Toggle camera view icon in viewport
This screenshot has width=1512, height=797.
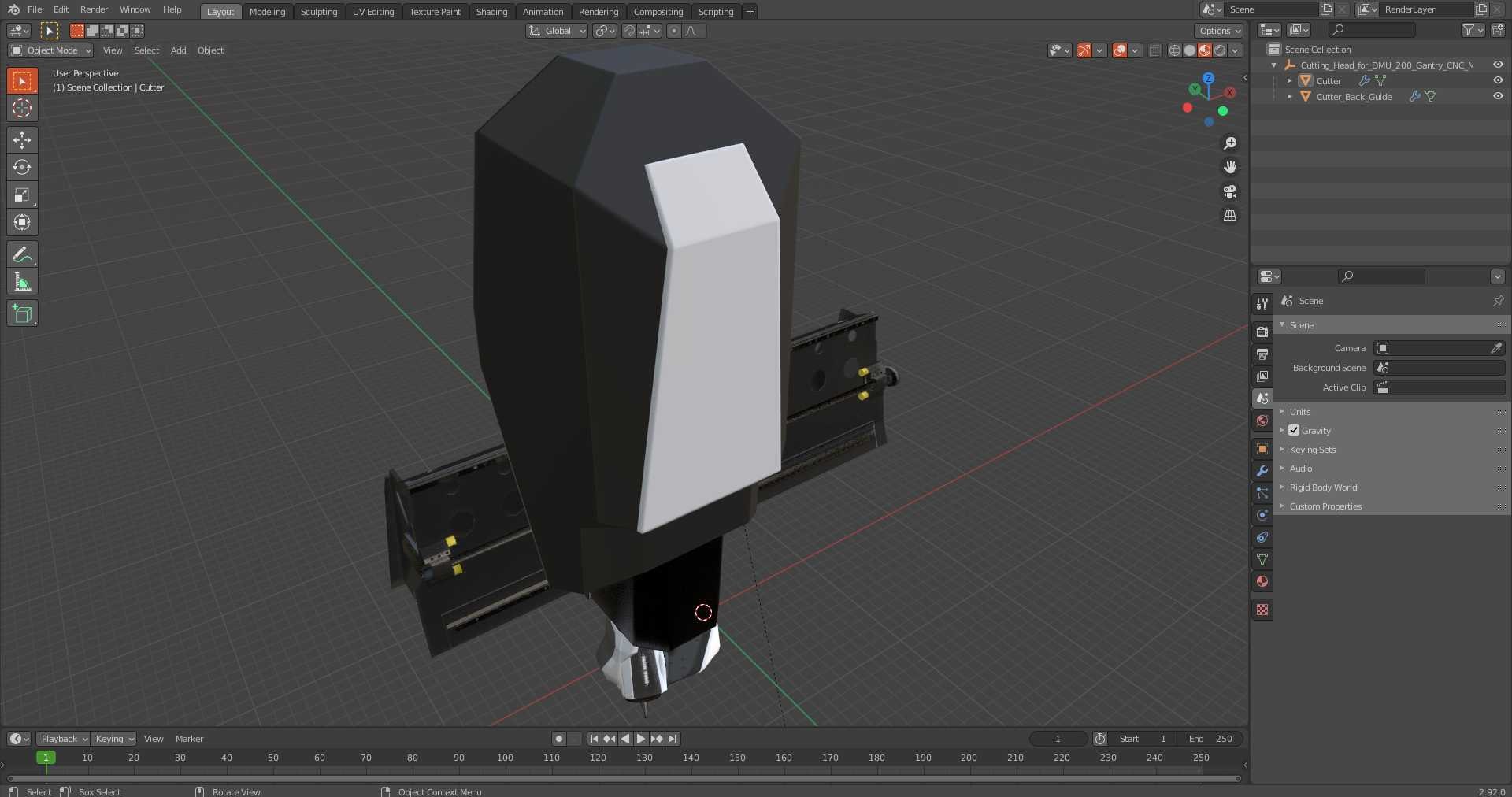pos(1229,191)
